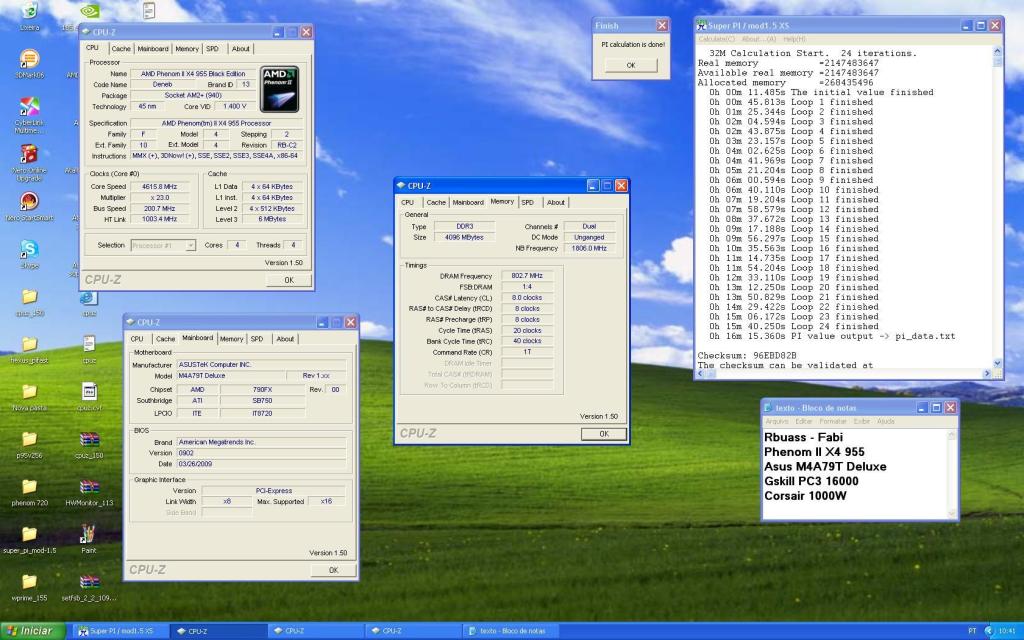Open Notepad Arquivo menu
Viewport: 1024px width, 640px height.
(x=776, y=421)
